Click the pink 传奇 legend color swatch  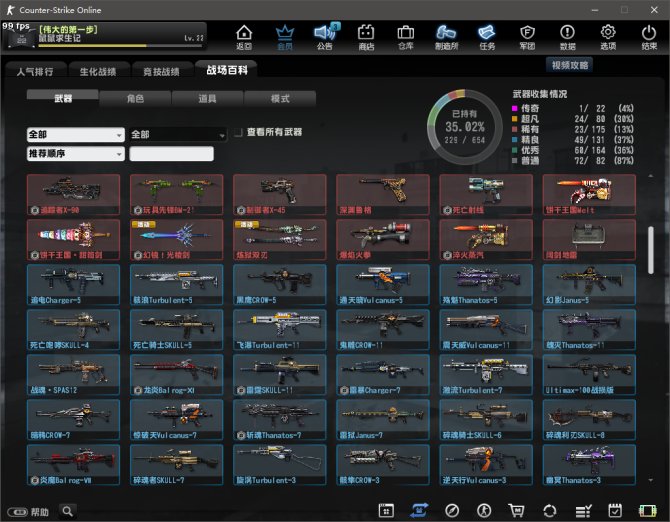click(514, 109)
